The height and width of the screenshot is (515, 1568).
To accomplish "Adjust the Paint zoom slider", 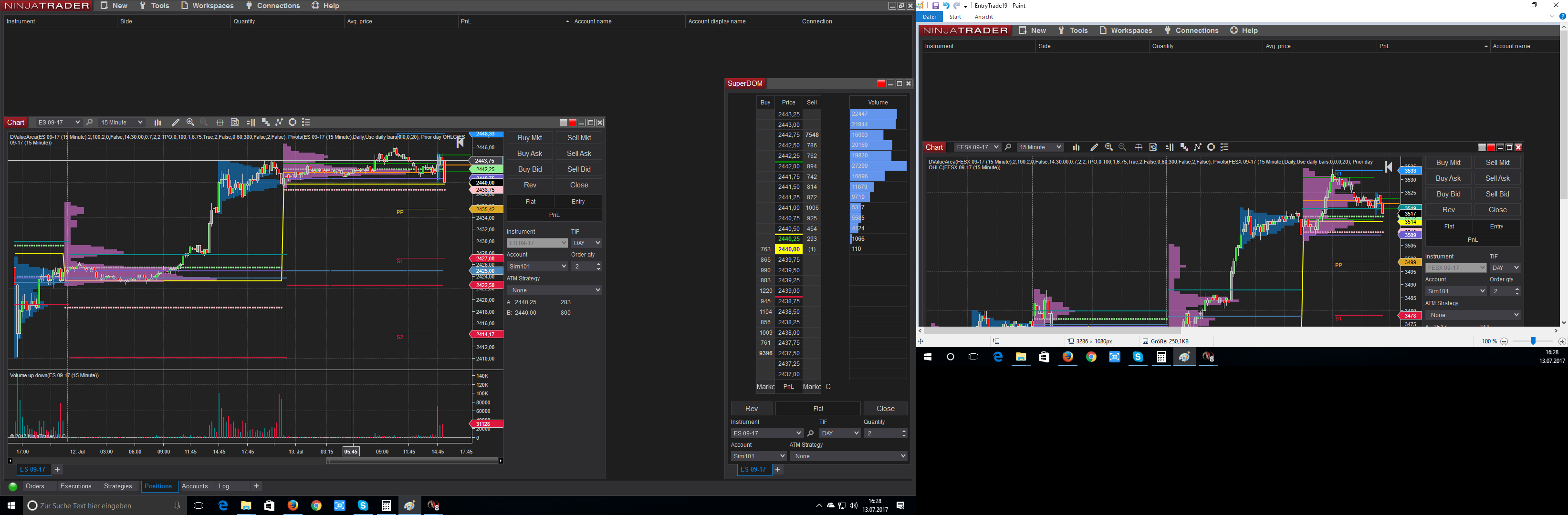I will (1533, 342).
